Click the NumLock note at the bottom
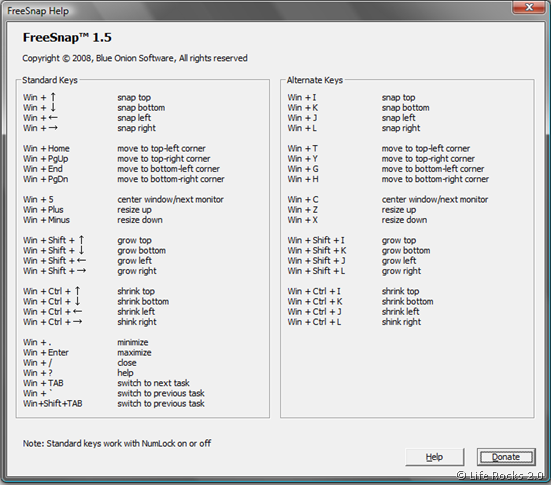Image resolution: width=551 pixels, height=485 pixels. [117, 444]
